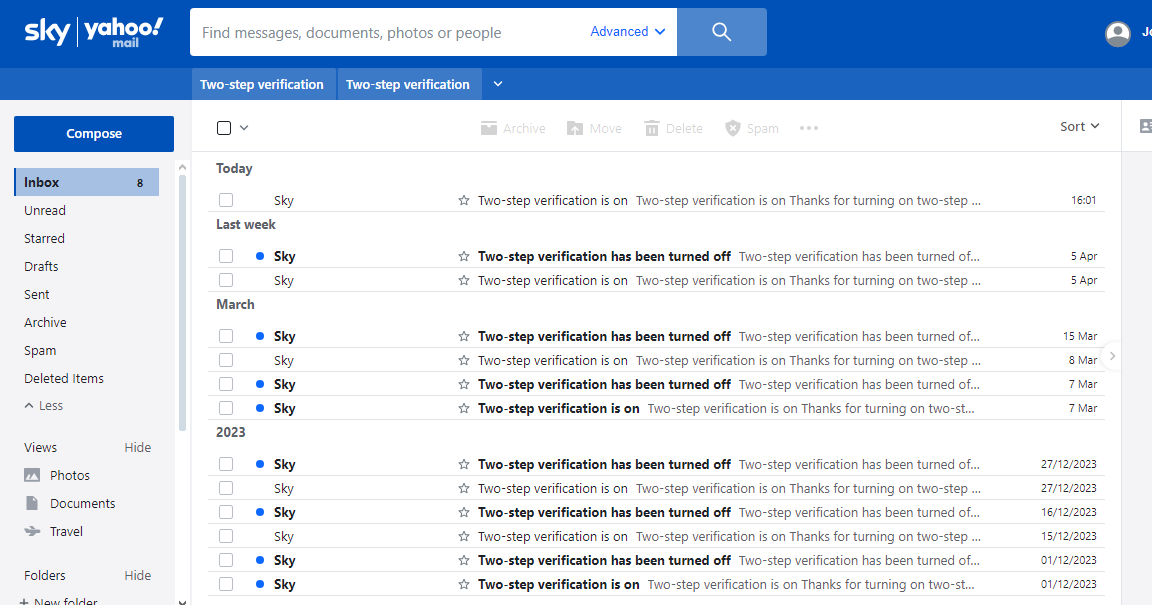Click the Move toolbar icon

coord(575,128)
